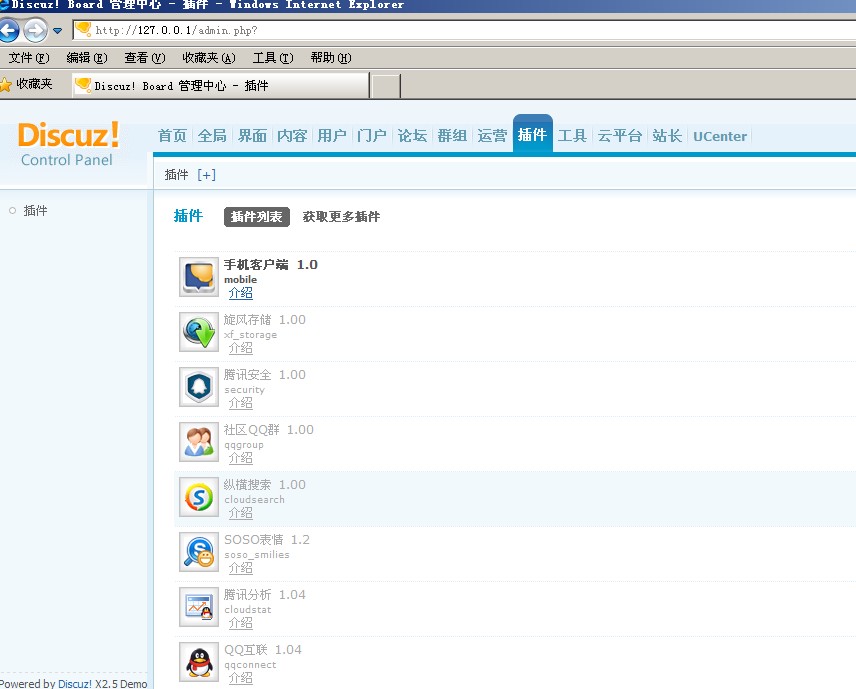Switch to the 插件列表 sub-tab
The image size is (856, 689).
click(x=257, y=217)
